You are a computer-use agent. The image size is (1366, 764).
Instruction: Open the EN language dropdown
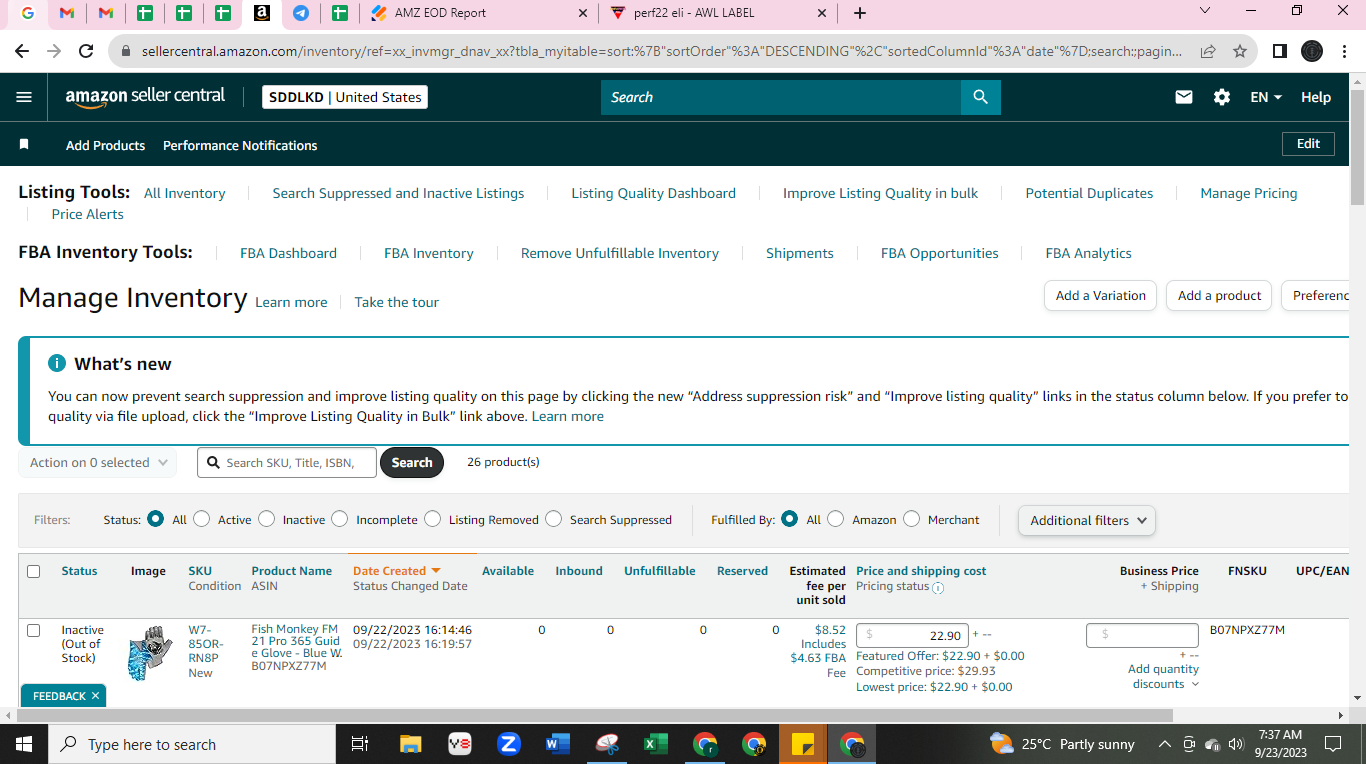(1266, 97)
